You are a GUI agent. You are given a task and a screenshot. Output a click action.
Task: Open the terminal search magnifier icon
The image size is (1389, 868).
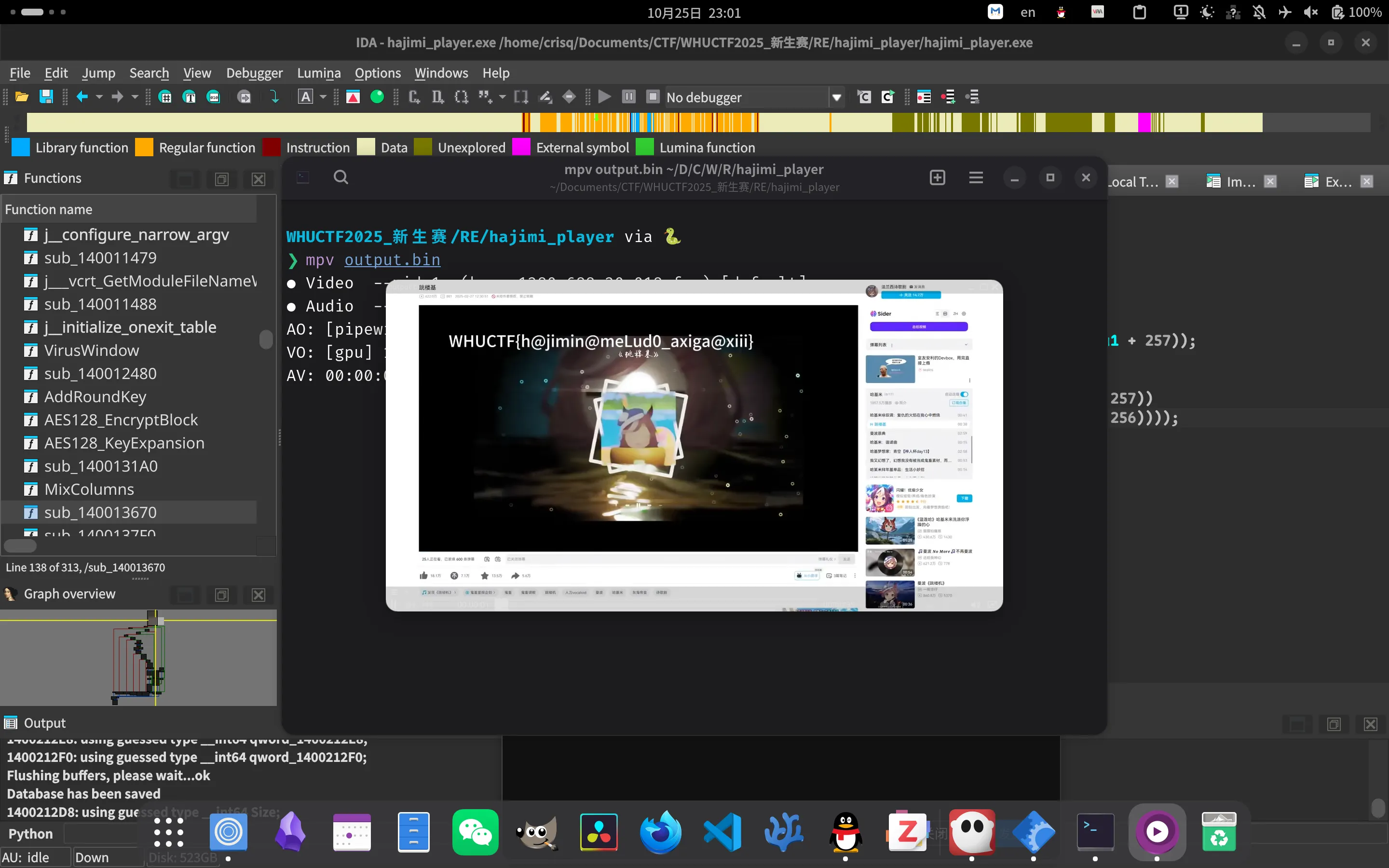tap(341, 177)
